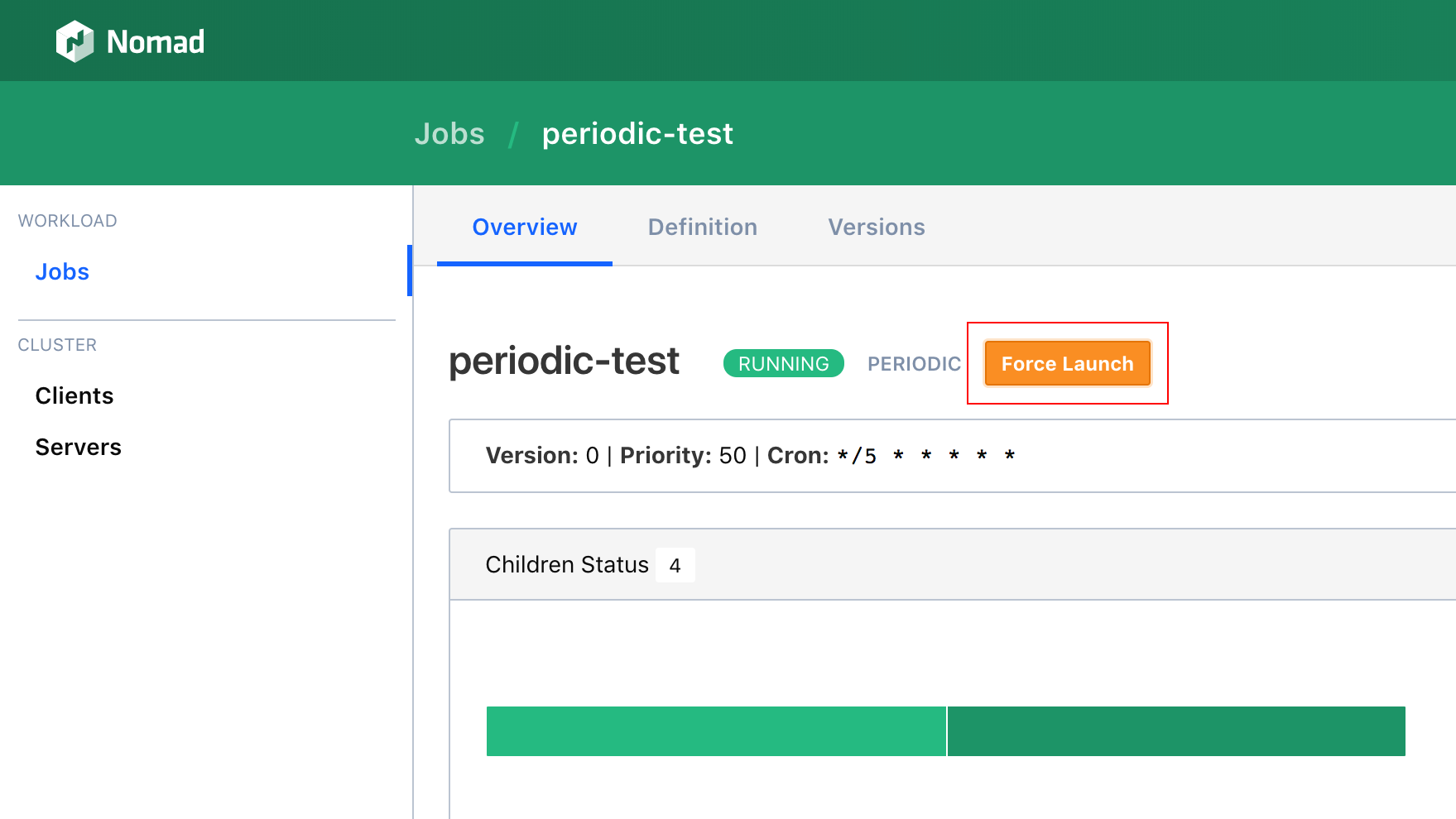1456x819 pixels.
Task: Click the PERIODIC job type label
Action: pyautogui.click(x=915, y=363)
